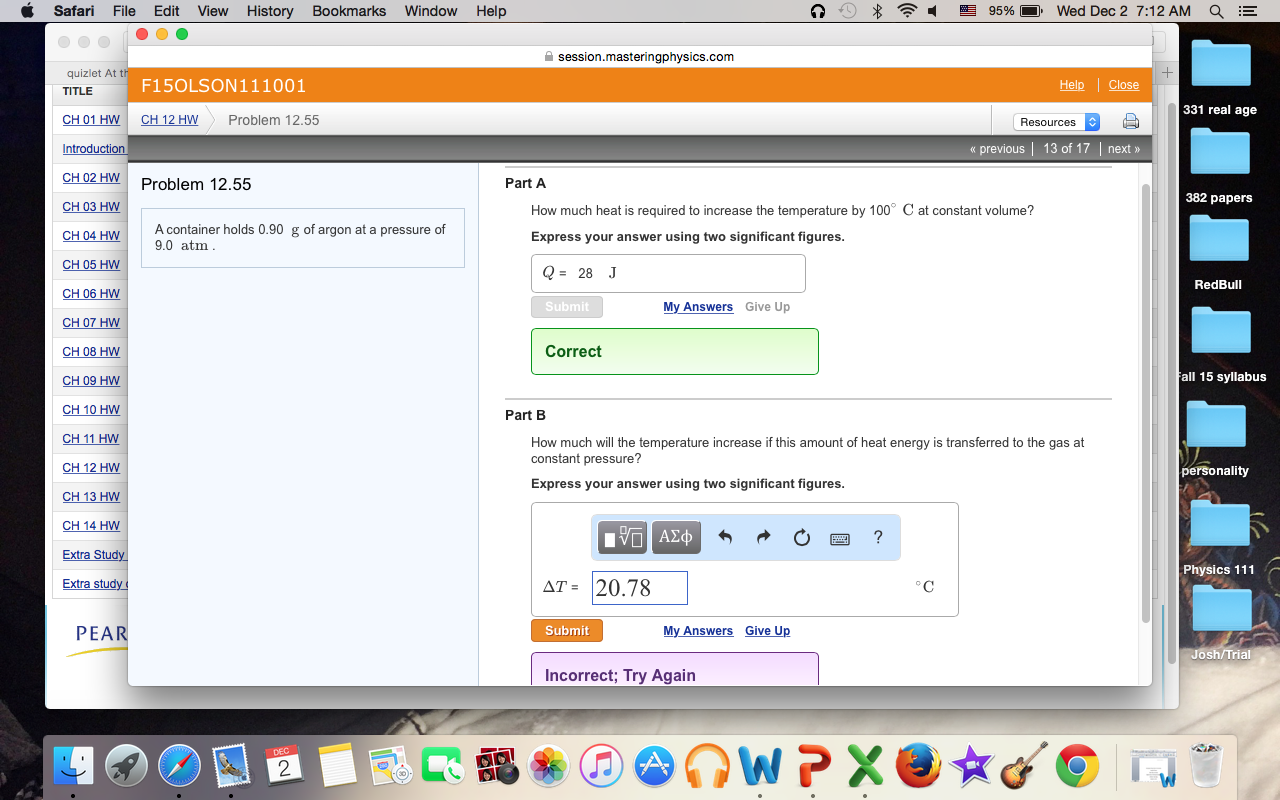Go to the next problem
This screenshot has height=800, width=1280.
click(x=1124, y=149)
